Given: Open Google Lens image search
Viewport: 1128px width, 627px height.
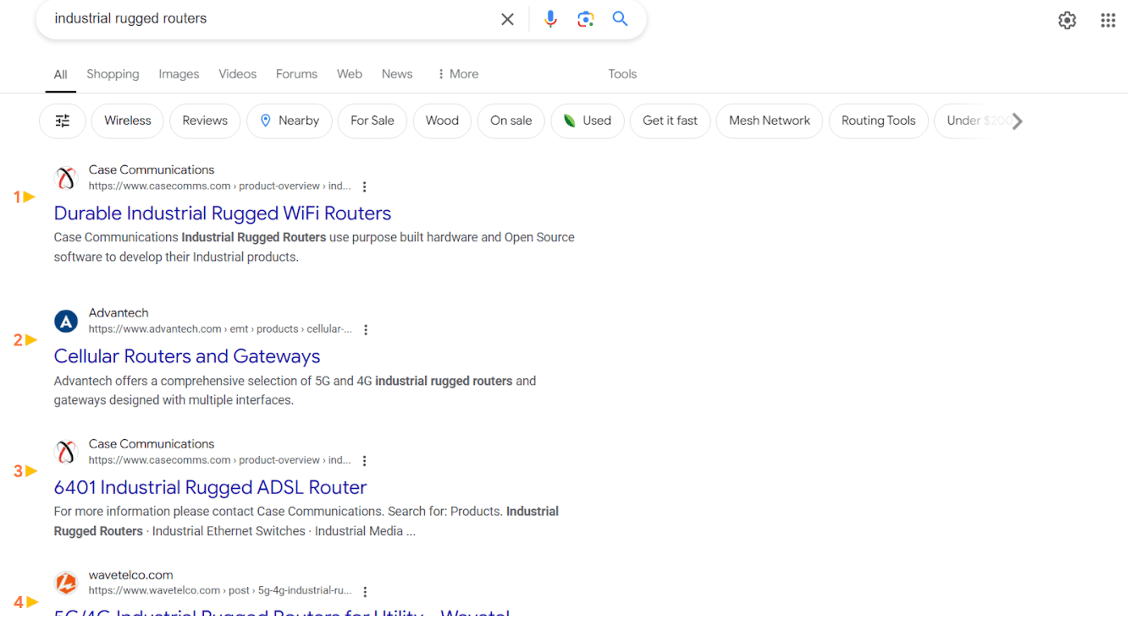Looking at the screenshot, I should pyautogui.click(x=585, y=19).
